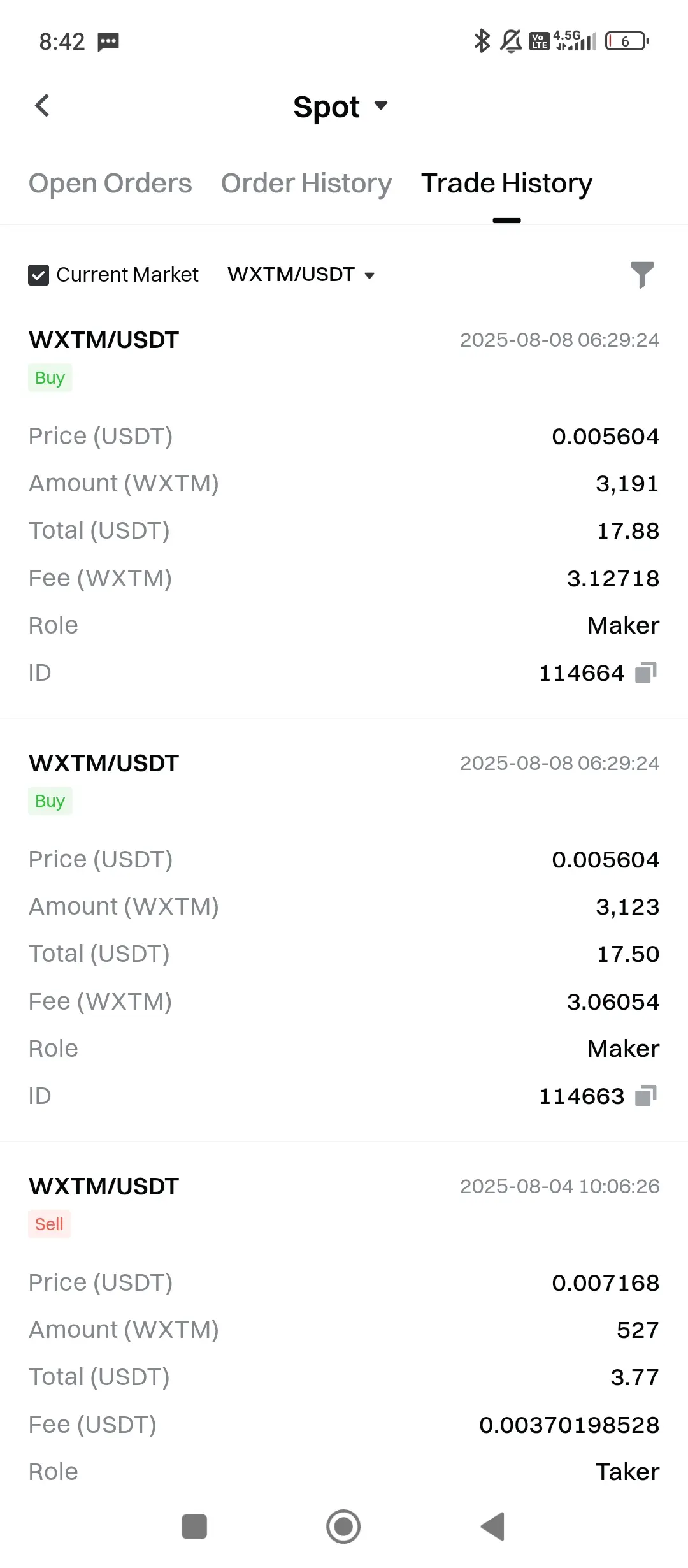Tap the battery indicator in status bar

pyautogui.click(x=627, y=41)
